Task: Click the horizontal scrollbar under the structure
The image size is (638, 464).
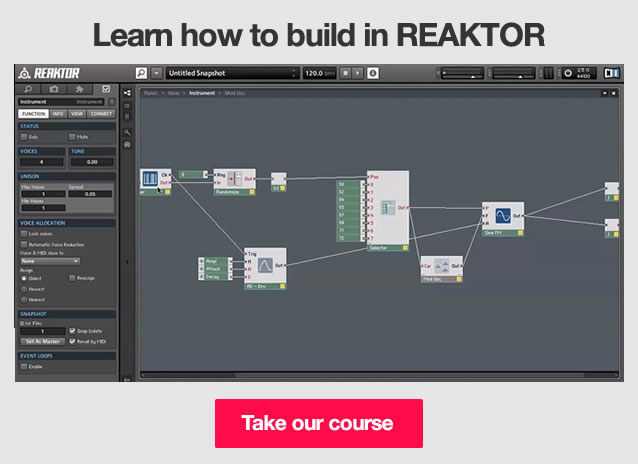Action: pyautogui.click(x=379, y=374)
